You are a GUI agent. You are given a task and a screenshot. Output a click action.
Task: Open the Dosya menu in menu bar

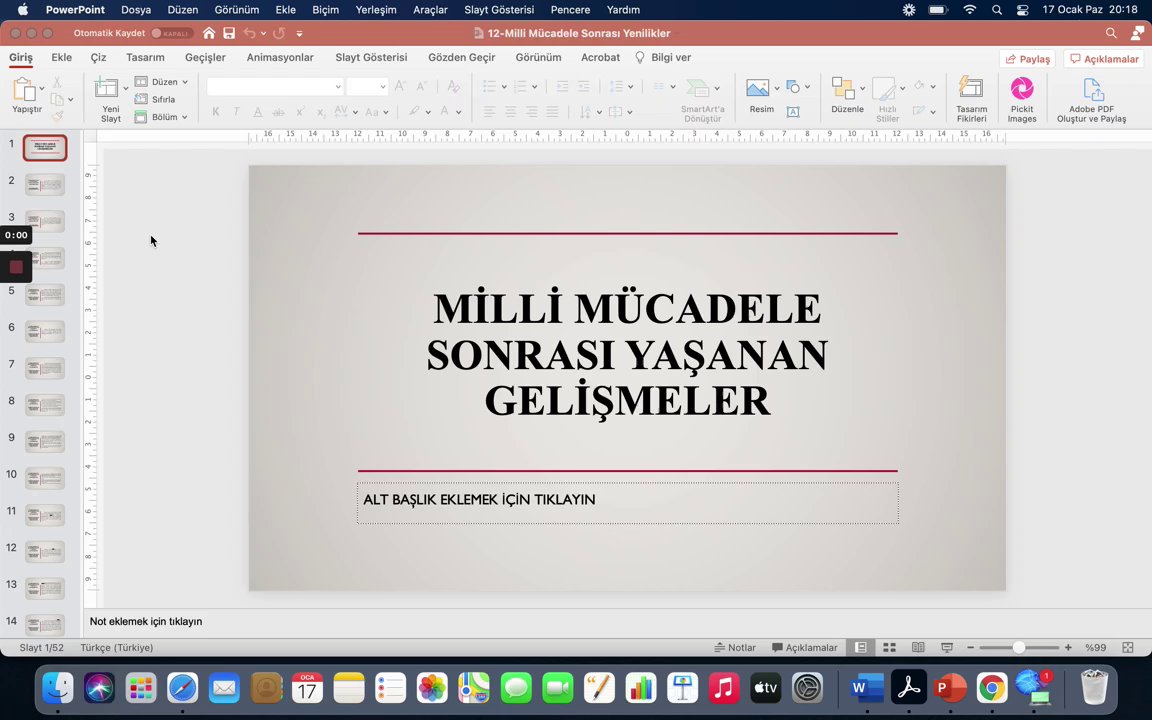136,10
